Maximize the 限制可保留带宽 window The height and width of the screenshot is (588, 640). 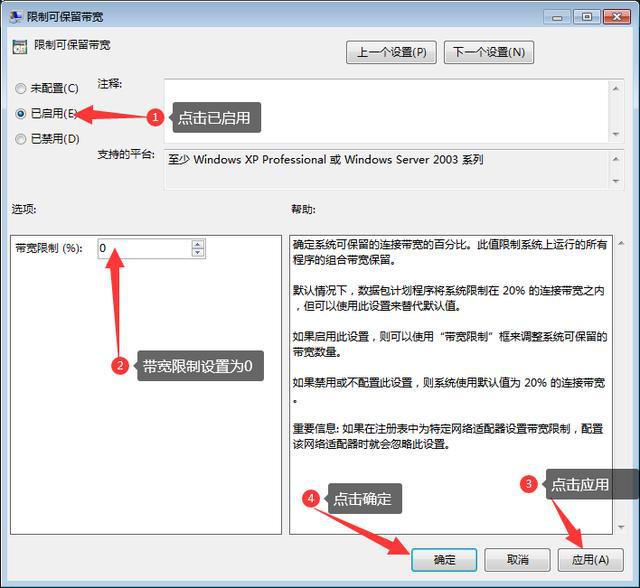pyautogui.click(x=587, y=17)
